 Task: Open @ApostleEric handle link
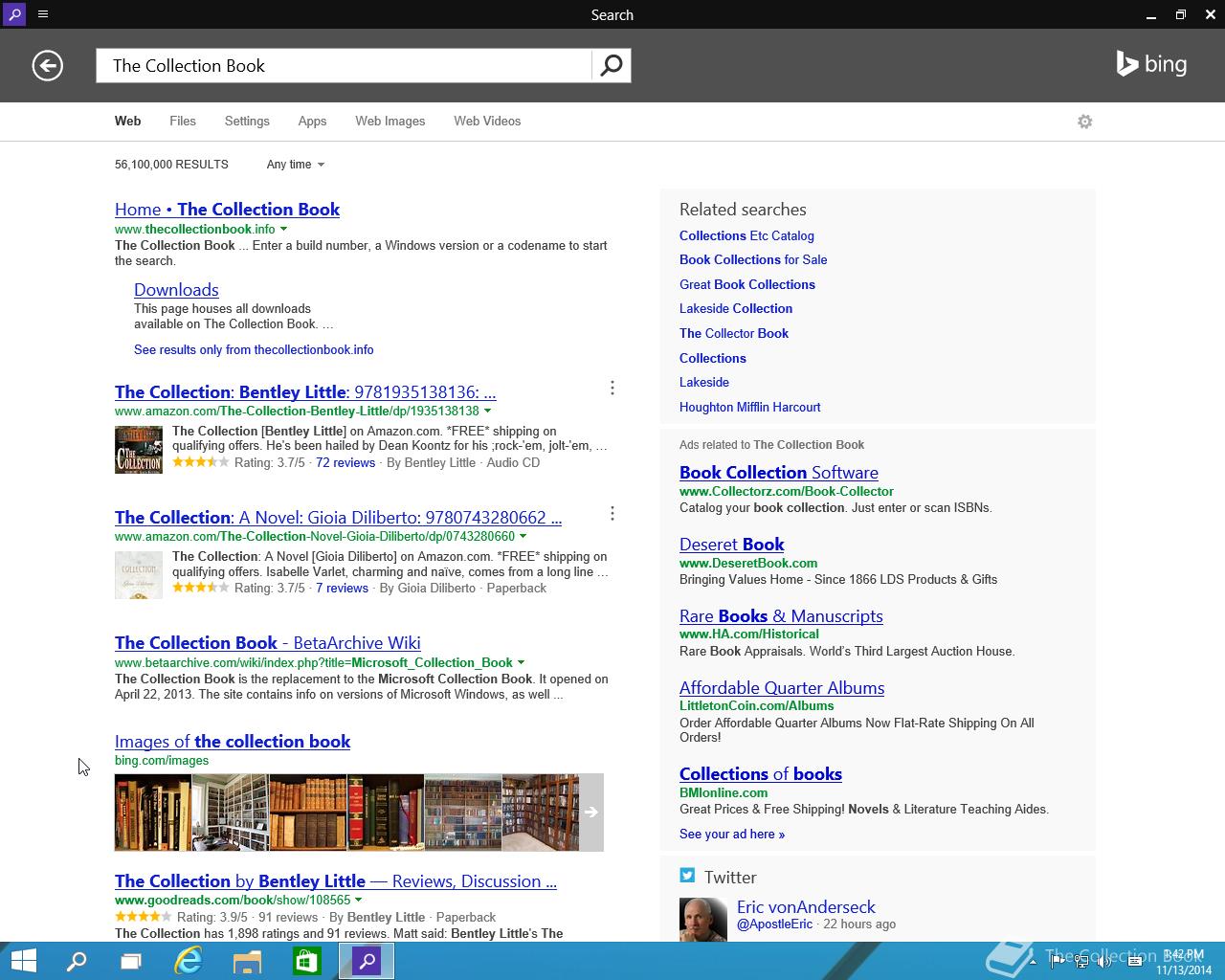[x=774, y=924]
